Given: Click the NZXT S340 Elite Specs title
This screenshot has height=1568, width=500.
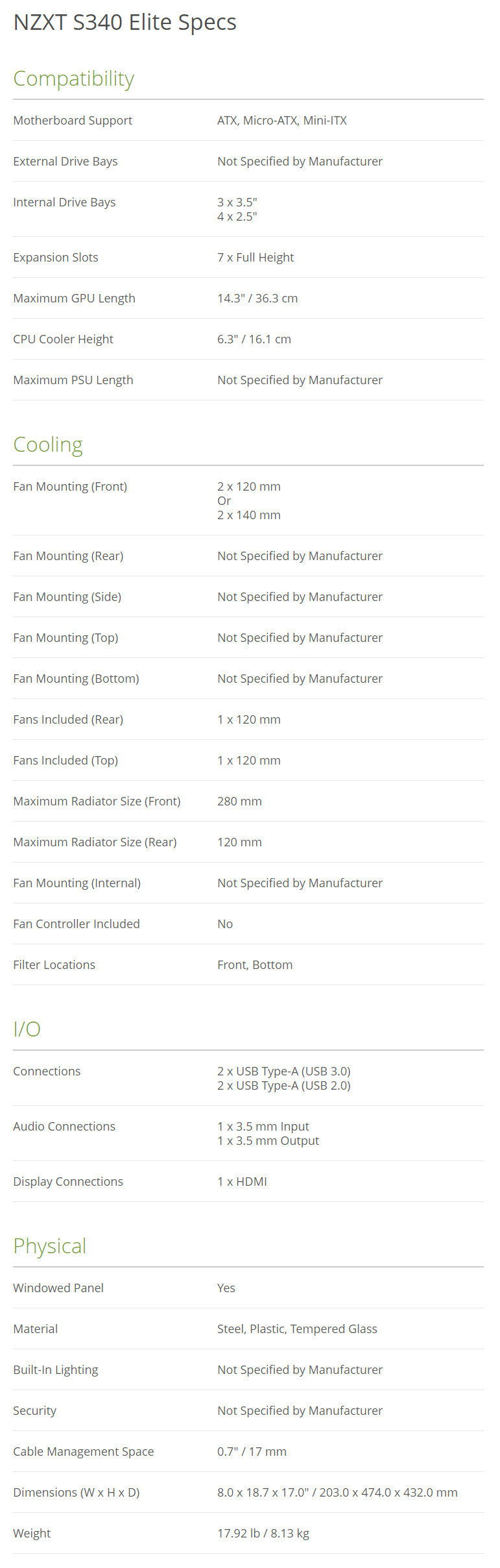Looking at the screenshot, I should (x=125, y=23).
